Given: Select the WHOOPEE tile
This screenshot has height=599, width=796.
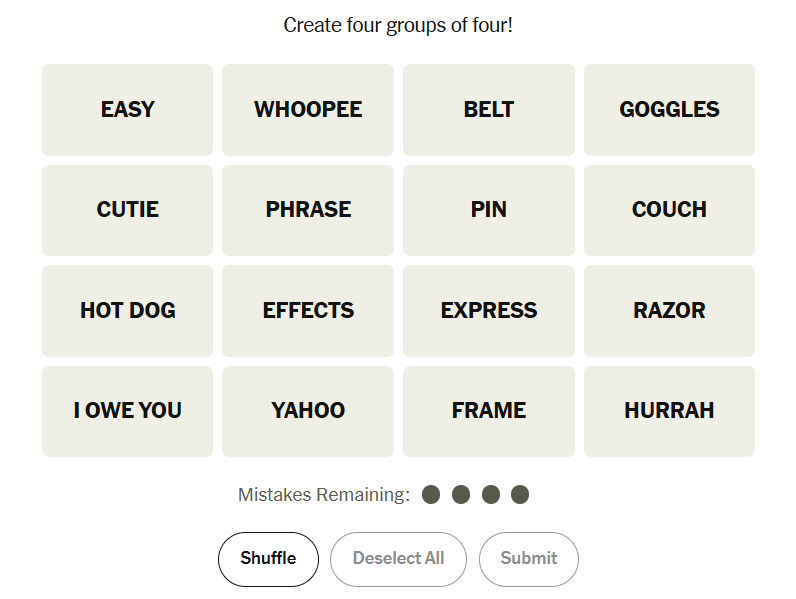Looking at the screenshot, I should (308, 110).
